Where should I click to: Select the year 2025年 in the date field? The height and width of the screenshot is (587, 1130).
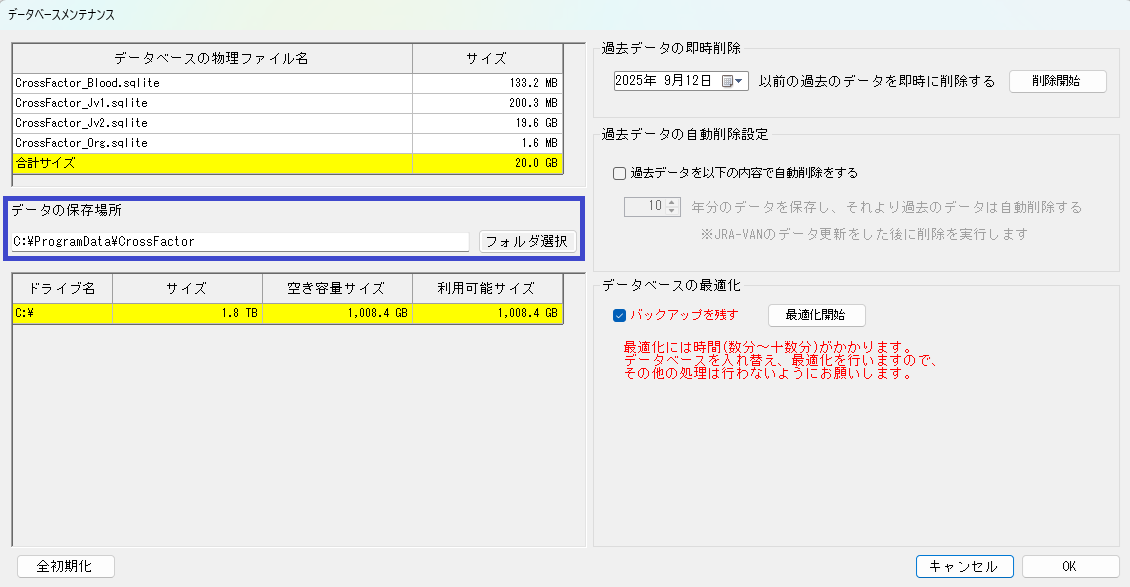[636, 82]
